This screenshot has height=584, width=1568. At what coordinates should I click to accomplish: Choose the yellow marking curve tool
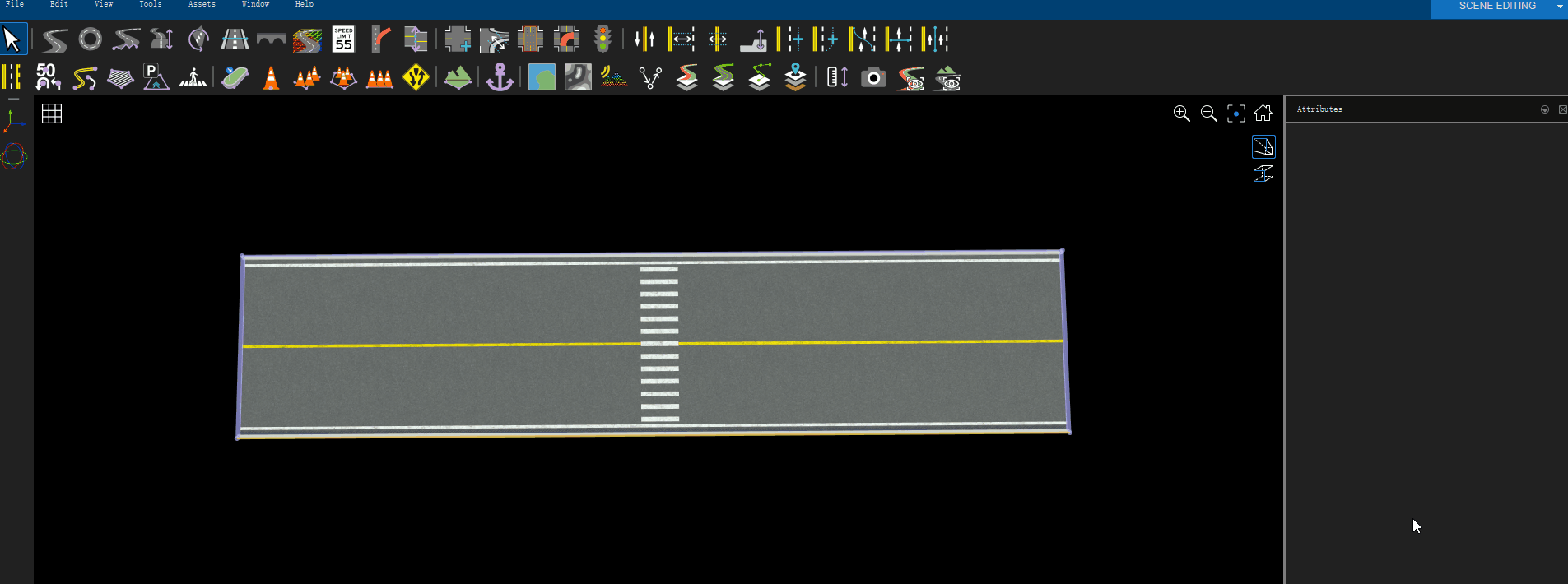pos(85,78)
